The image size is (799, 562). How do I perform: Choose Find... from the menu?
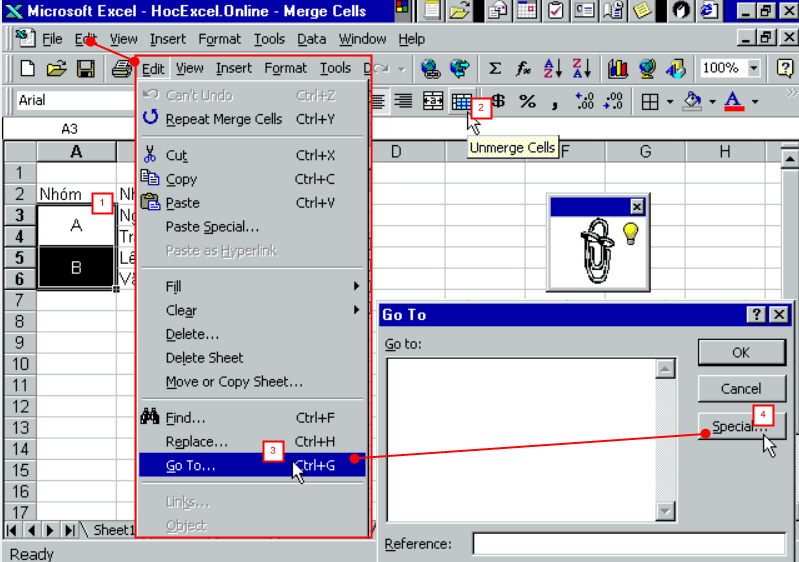[x=252, y=418]
